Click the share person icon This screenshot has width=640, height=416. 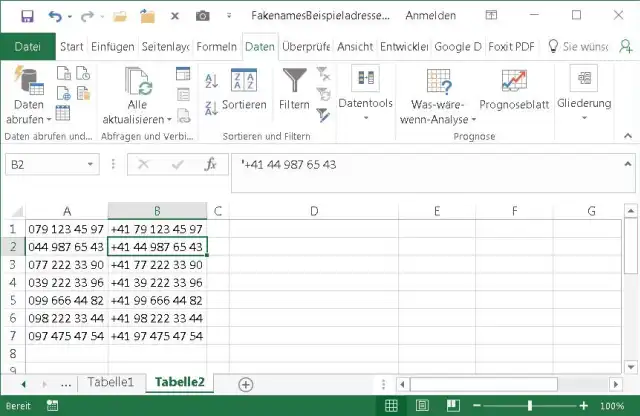pos(626,46)
